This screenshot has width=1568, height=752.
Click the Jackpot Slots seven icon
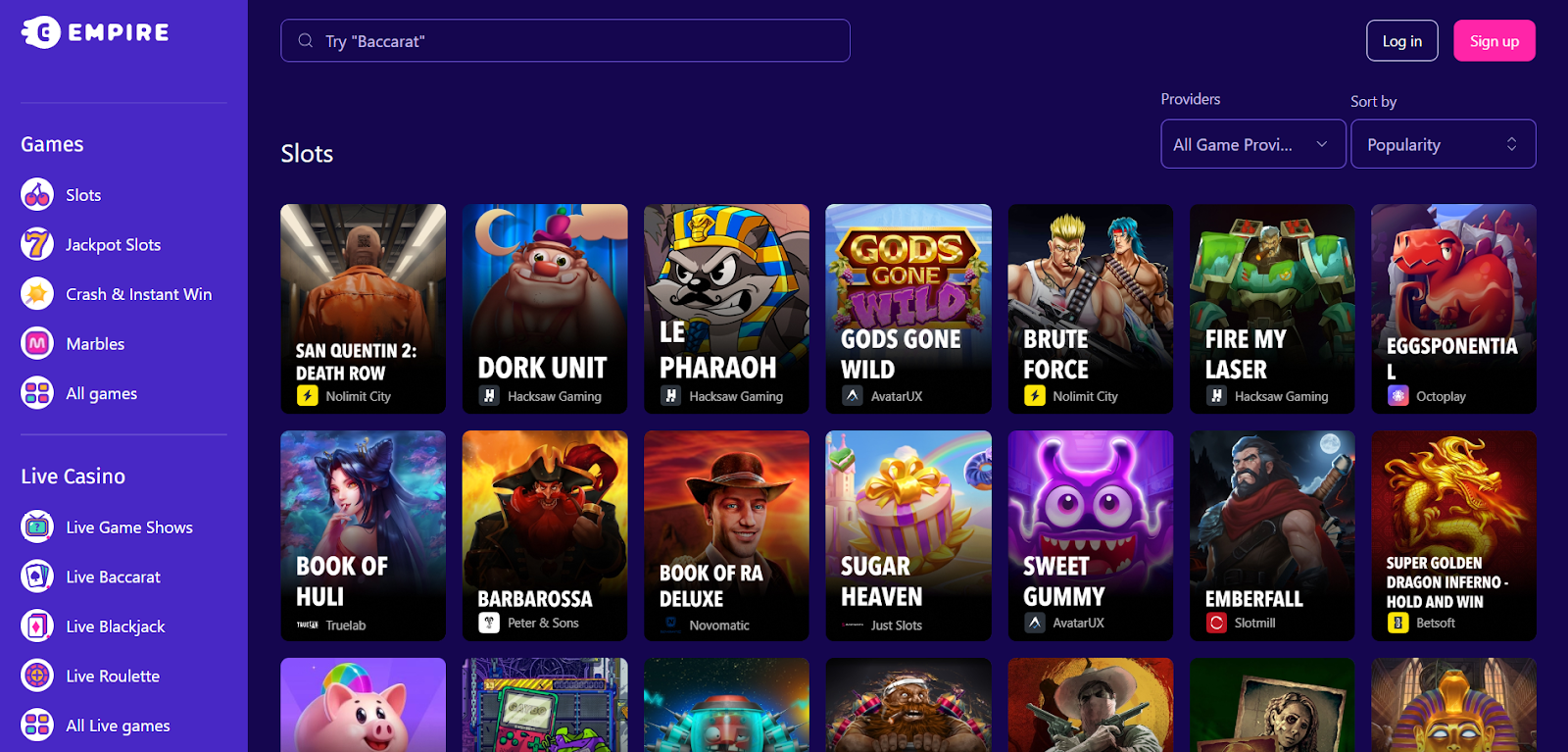[x=37, y=244]
